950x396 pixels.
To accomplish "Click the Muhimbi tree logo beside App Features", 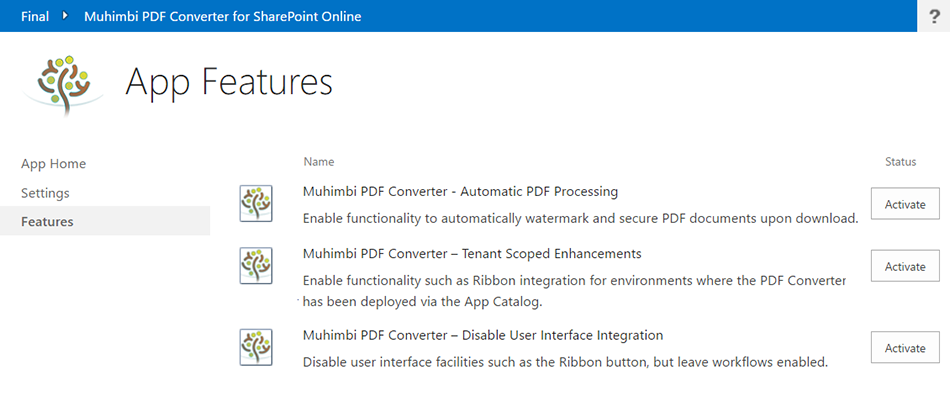I will click(x=63, y=85).
